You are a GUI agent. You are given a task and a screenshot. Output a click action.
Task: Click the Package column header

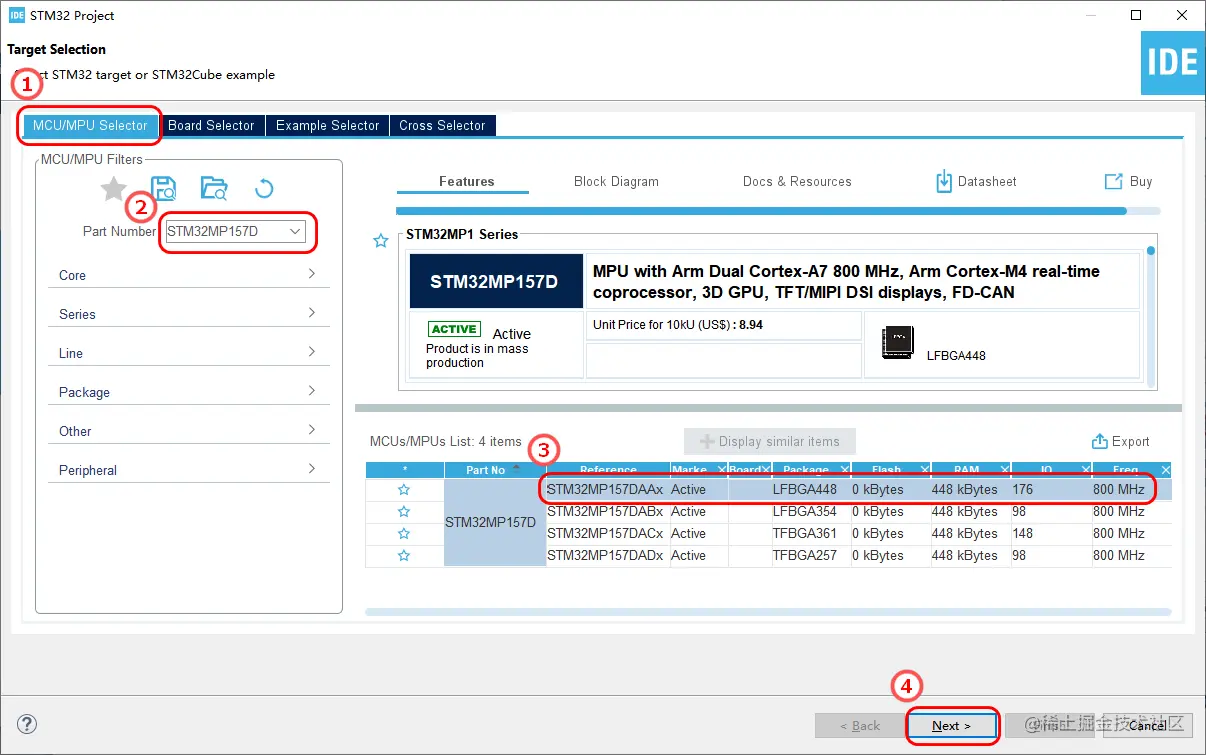(x=810, y=470)
